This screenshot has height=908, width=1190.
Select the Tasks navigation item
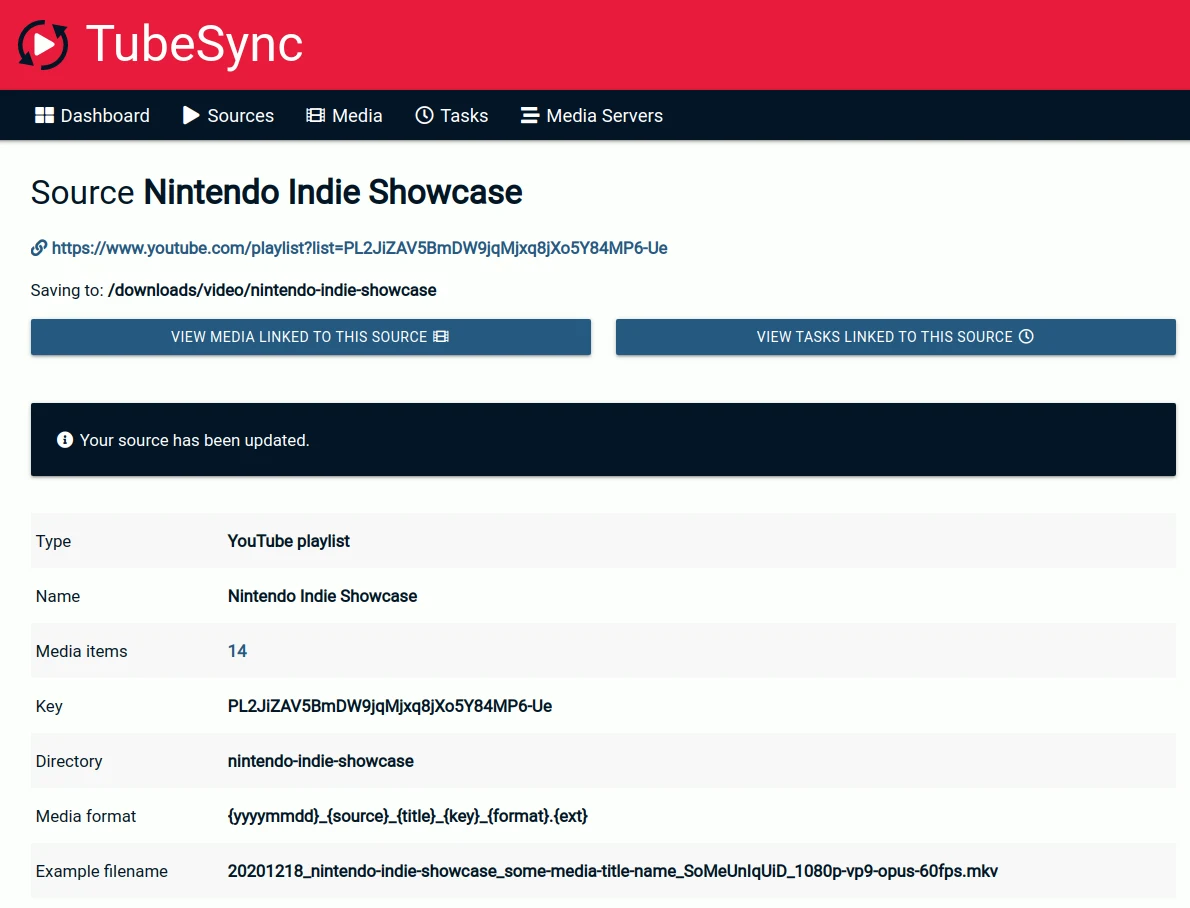(452, 115)
